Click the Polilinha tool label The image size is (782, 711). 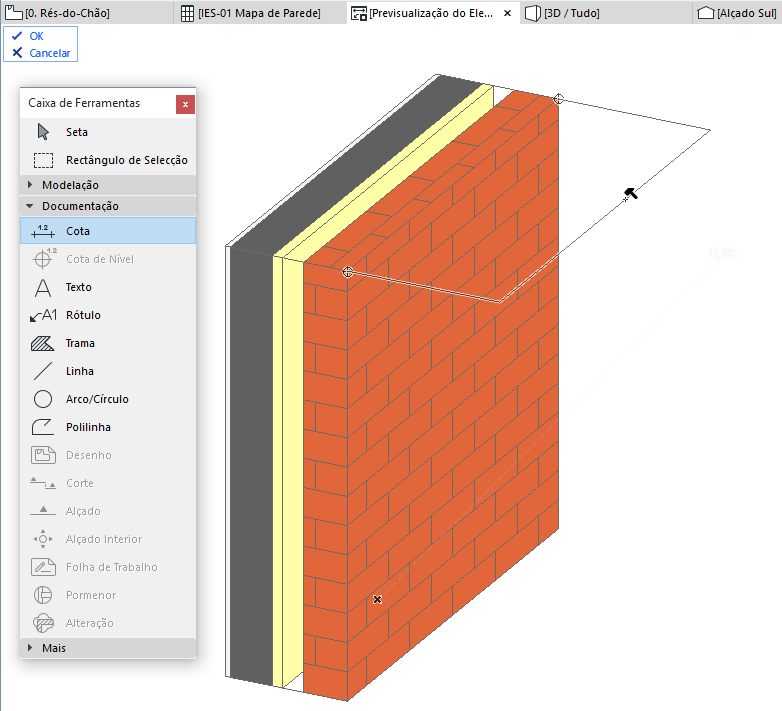[x=88, y=427]
